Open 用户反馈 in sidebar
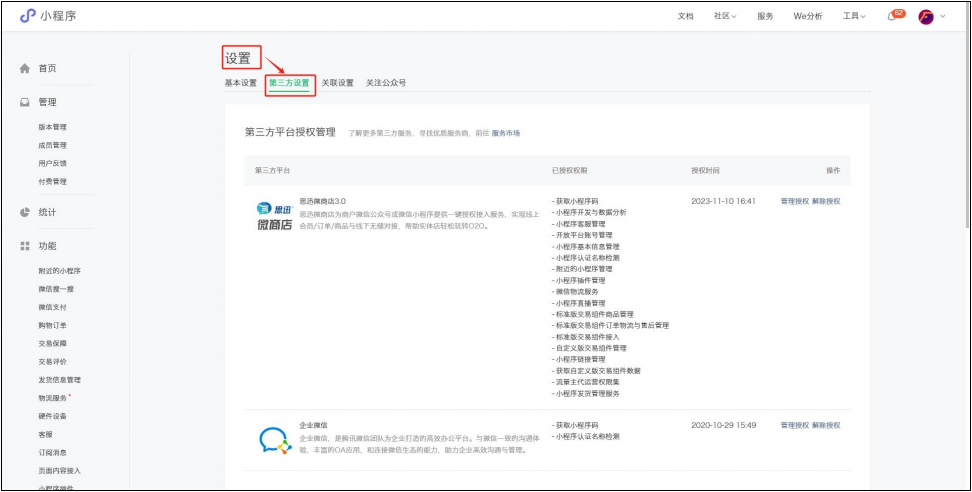The width and height of the screenshot is (972, 492). [x=52, y=164]
